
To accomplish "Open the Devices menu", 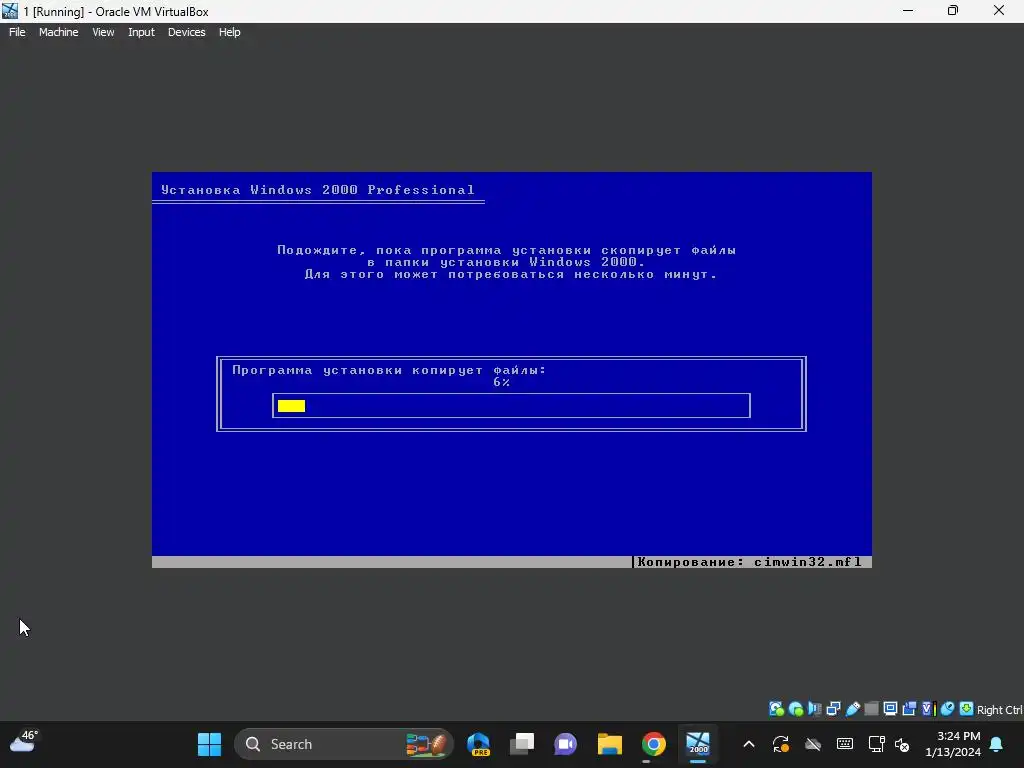I will coord(186,32).
